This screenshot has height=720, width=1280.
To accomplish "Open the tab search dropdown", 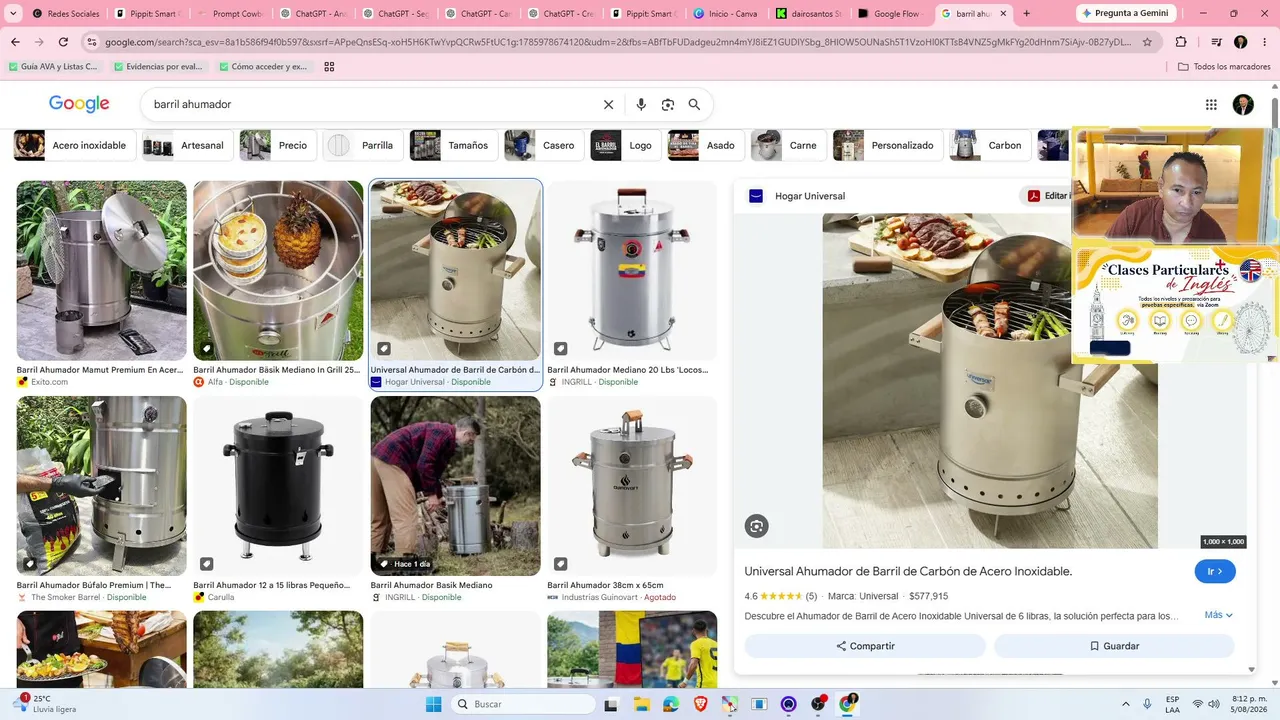I will (13, 14).
